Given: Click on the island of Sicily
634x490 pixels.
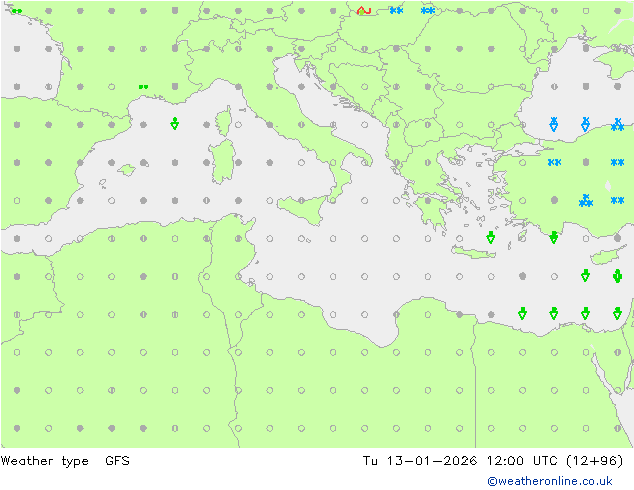Looking at the screenshot, I should tap(303, 209).
